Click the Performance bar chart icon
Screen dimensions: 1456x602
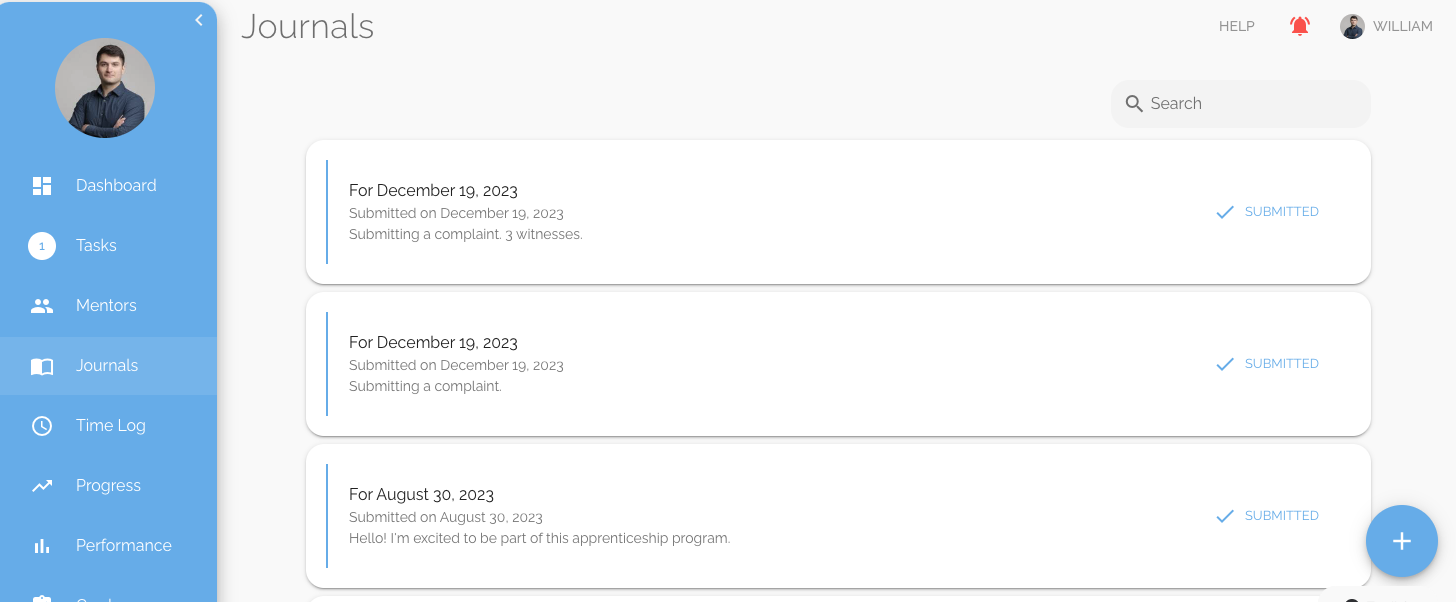[42, 546]
